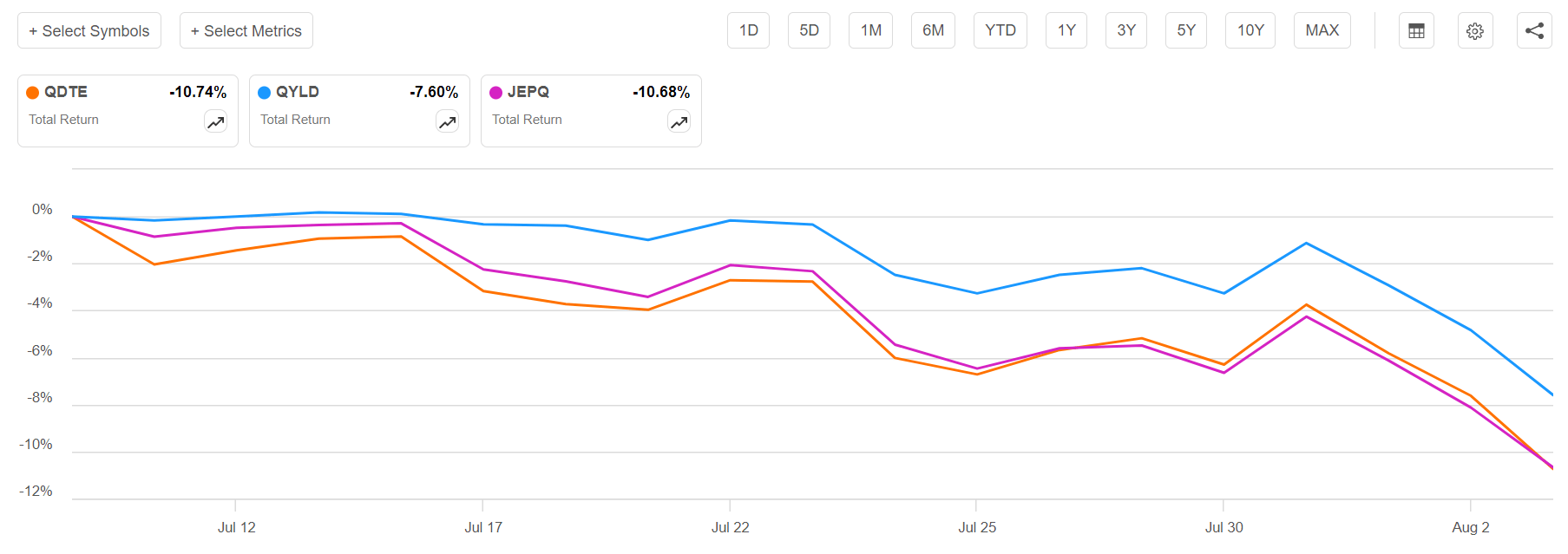Click the share chart icon
Image resolution: width=1568 pixels, height=554 pixels.
coord(1534,29)
